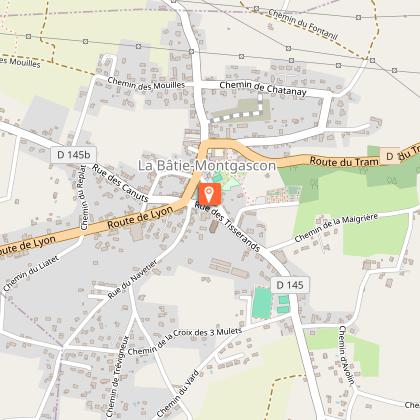Image resolution: width=420 pixels, height=420 pixels.
Task: Select the Chemin de Chatanay street label
Action: [x=263, y=88]
